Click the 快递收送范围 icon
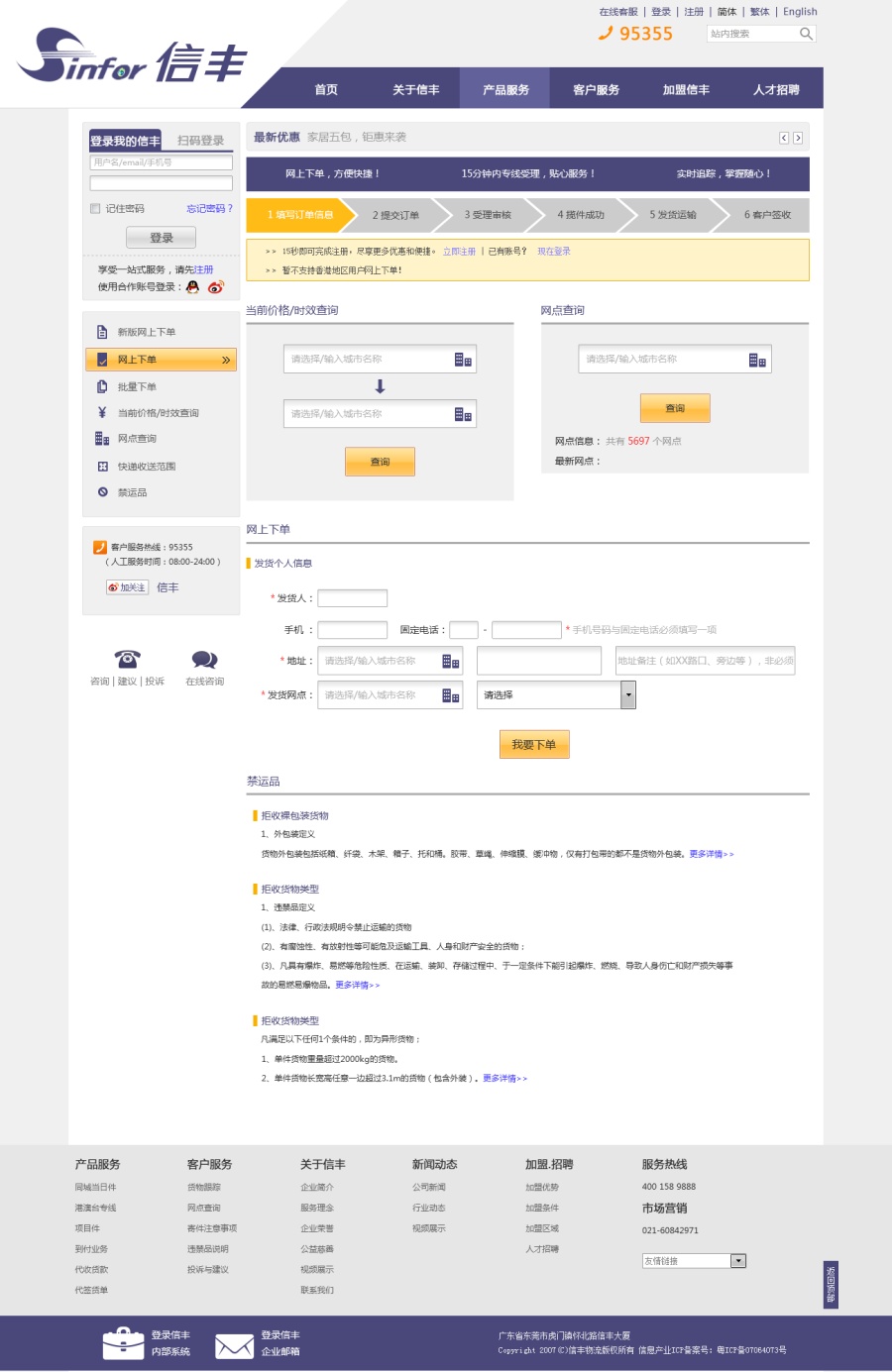The height and width of the screenshot is (1372, 892). click(102, 466)
